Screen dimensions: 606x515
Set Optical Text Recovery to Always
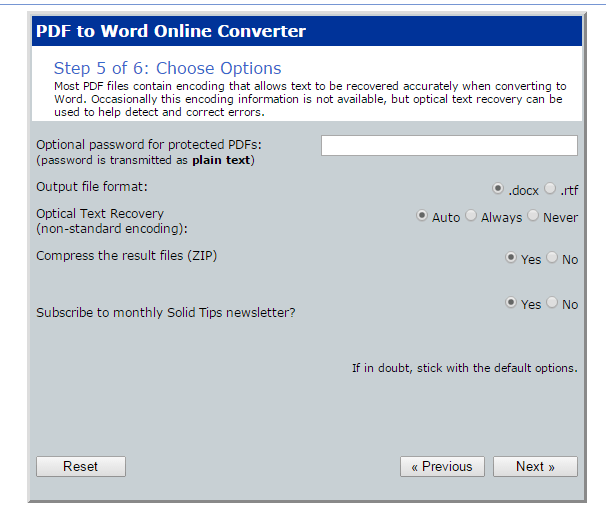[471, 216]
